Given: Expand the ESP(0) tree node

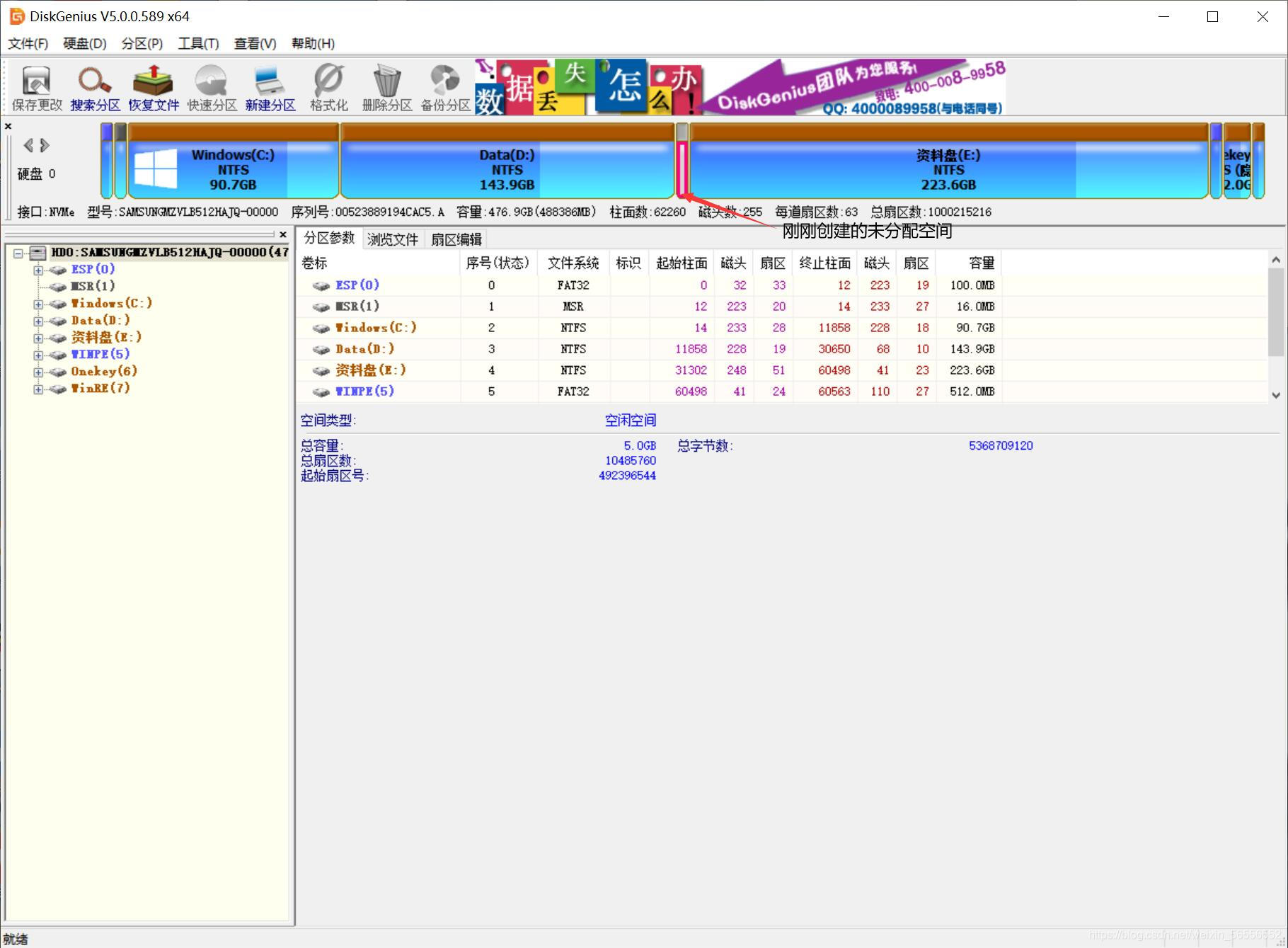Looking at the screenshot, I should [x=38, y=270].
